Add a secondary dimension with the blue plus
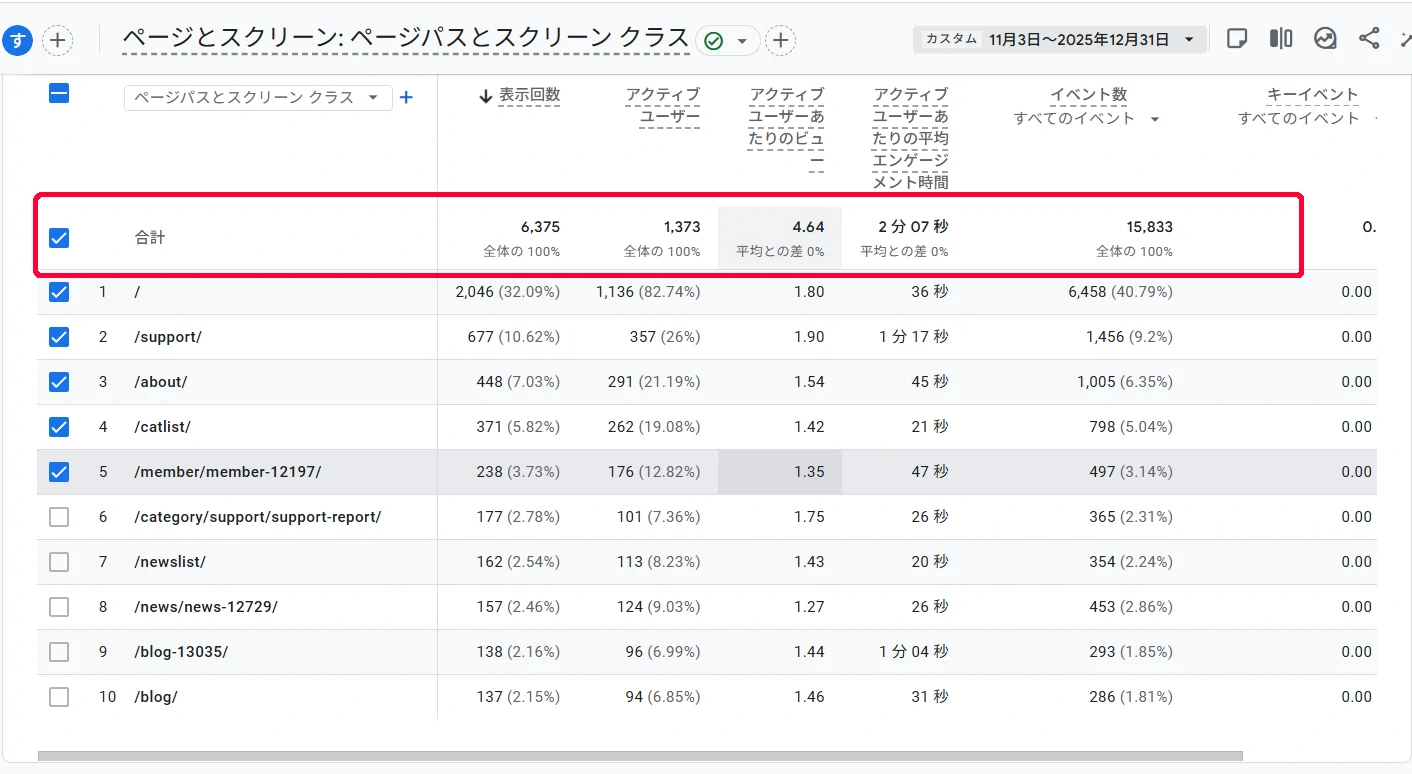This screenshot has width=1412, height=774. click(x=406, y=97)
